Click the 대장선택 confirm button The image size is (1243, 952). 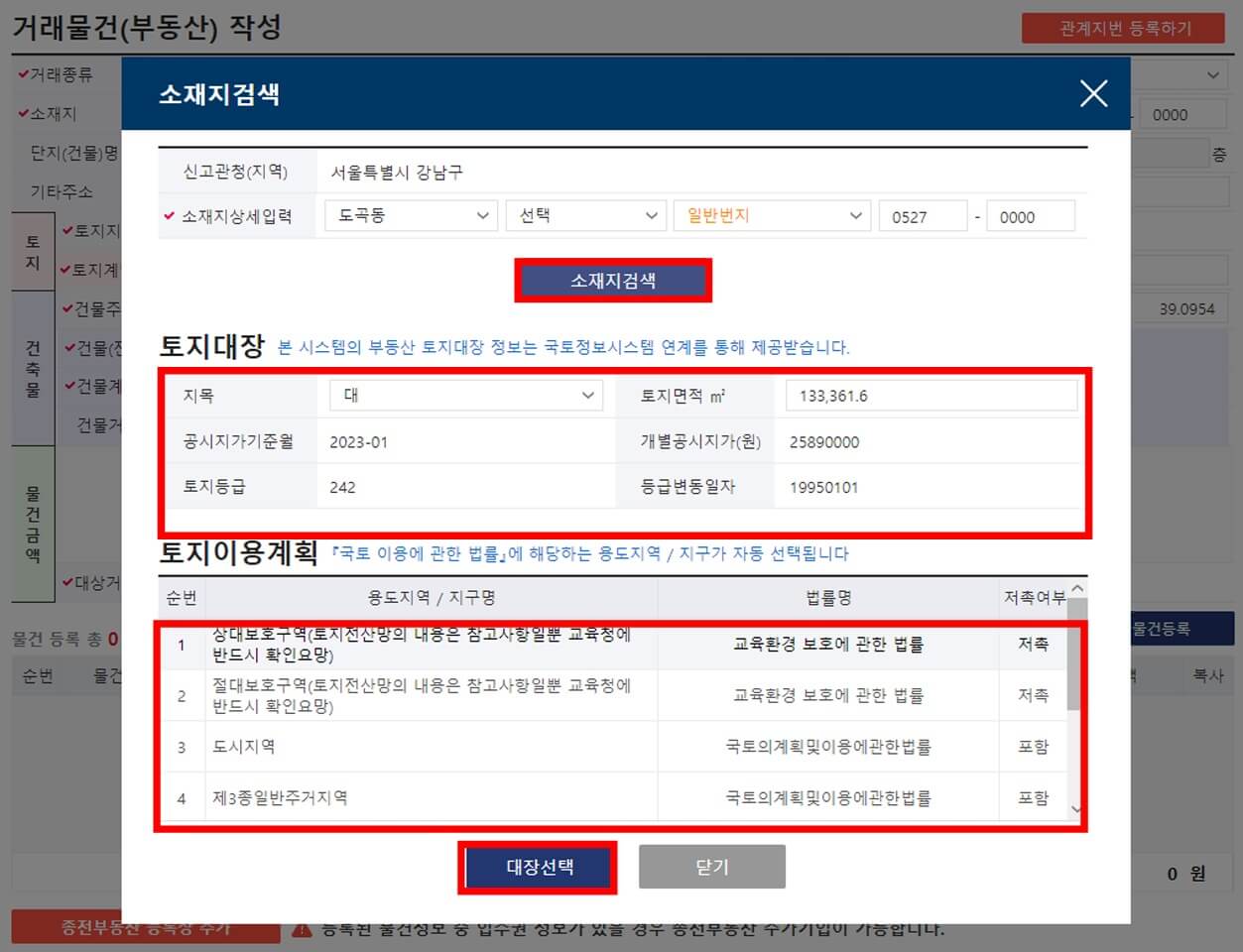click(x=538, y=867)
